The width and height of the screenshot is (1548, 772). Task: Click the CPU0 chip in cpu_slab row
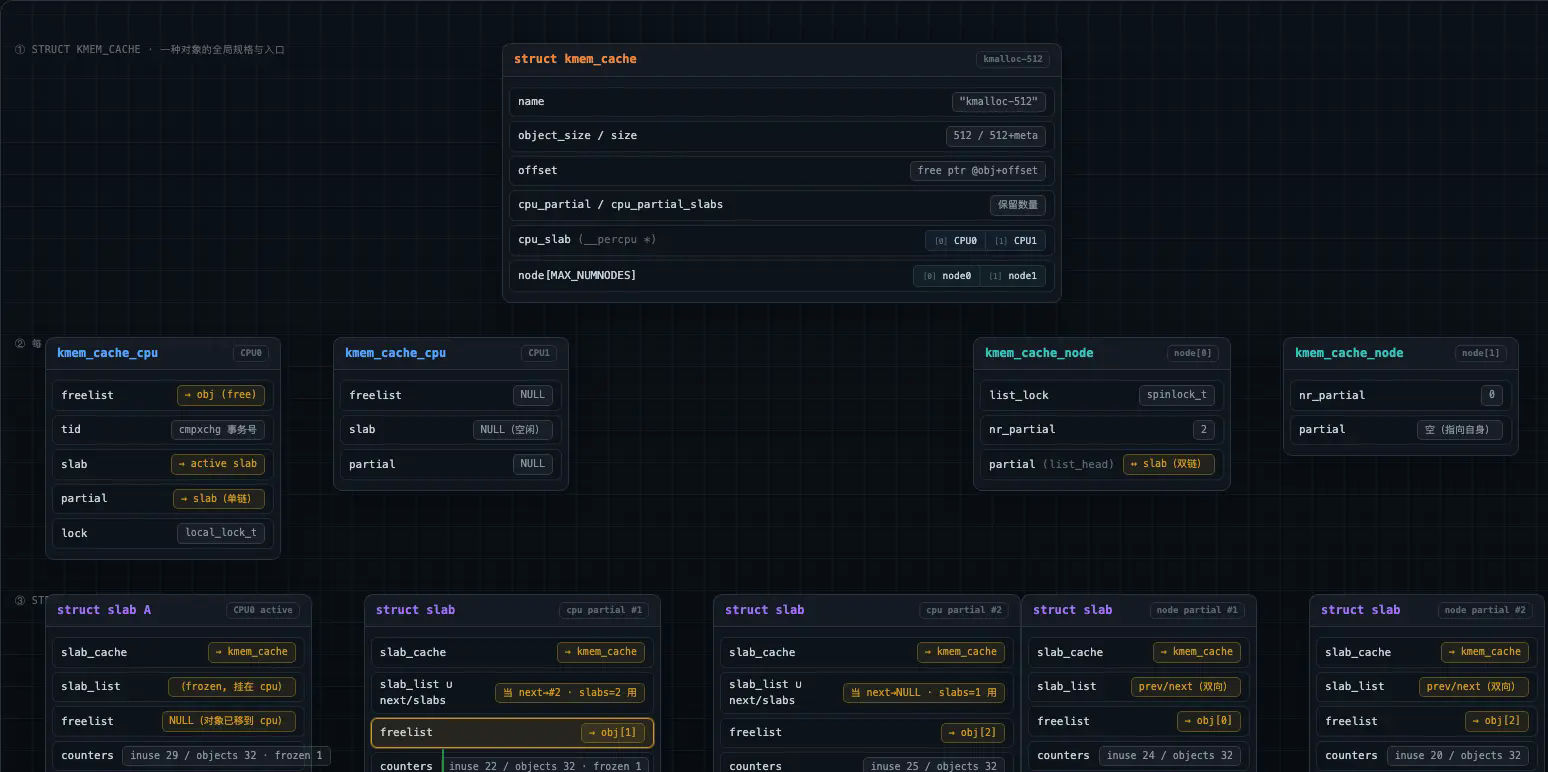click(955, 240)
